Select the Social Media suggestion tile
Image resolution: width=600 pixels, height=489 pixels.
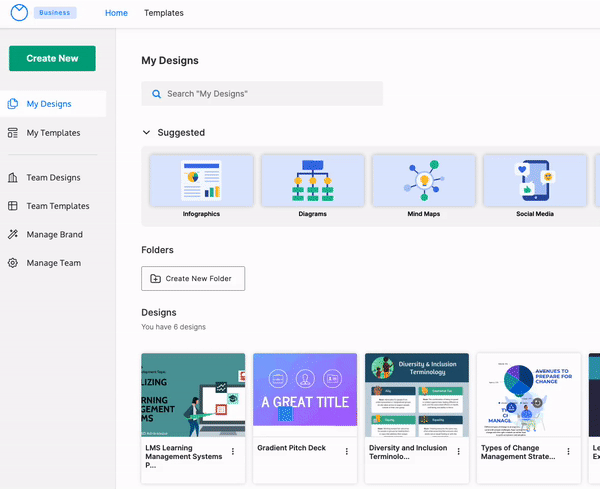(x=535, y=181)
